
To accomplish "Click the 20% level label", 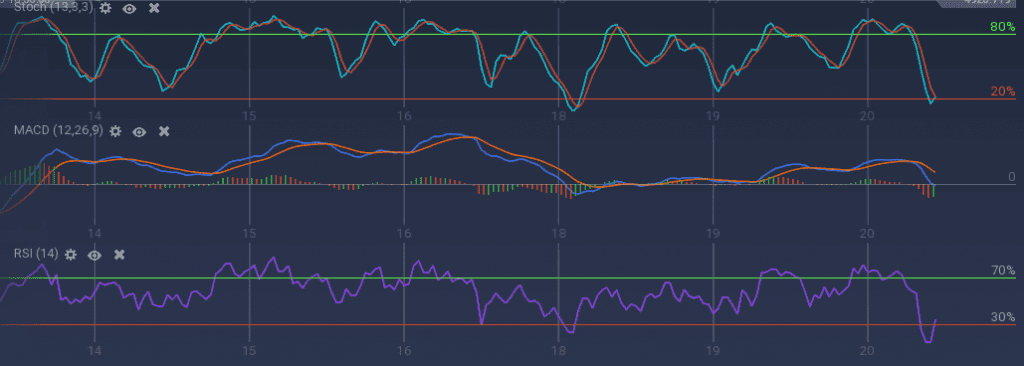I will [1002, 92].
